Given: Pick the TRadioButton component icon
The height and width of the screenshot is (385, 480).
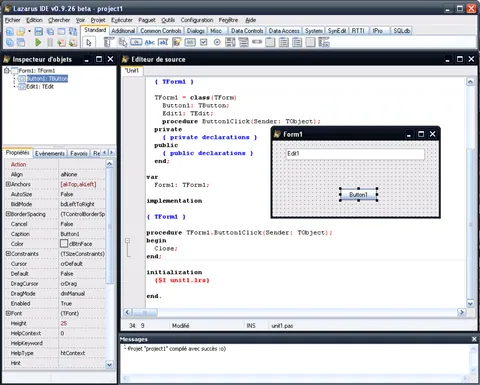Looking at the screenshot, I should point(217,42).
